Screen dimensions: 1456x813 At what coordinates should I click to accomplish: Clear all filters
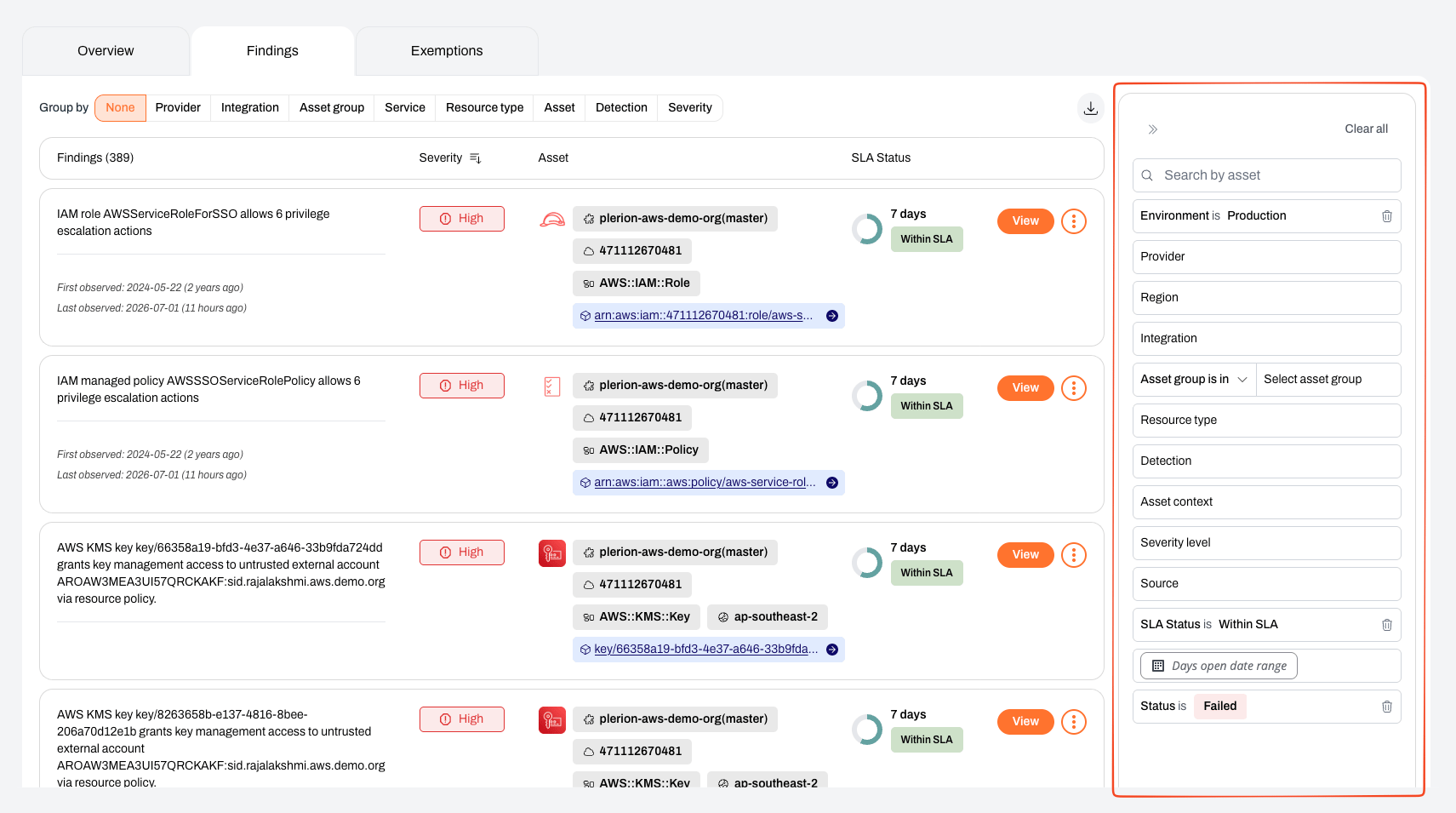[x=1366, y=129]
